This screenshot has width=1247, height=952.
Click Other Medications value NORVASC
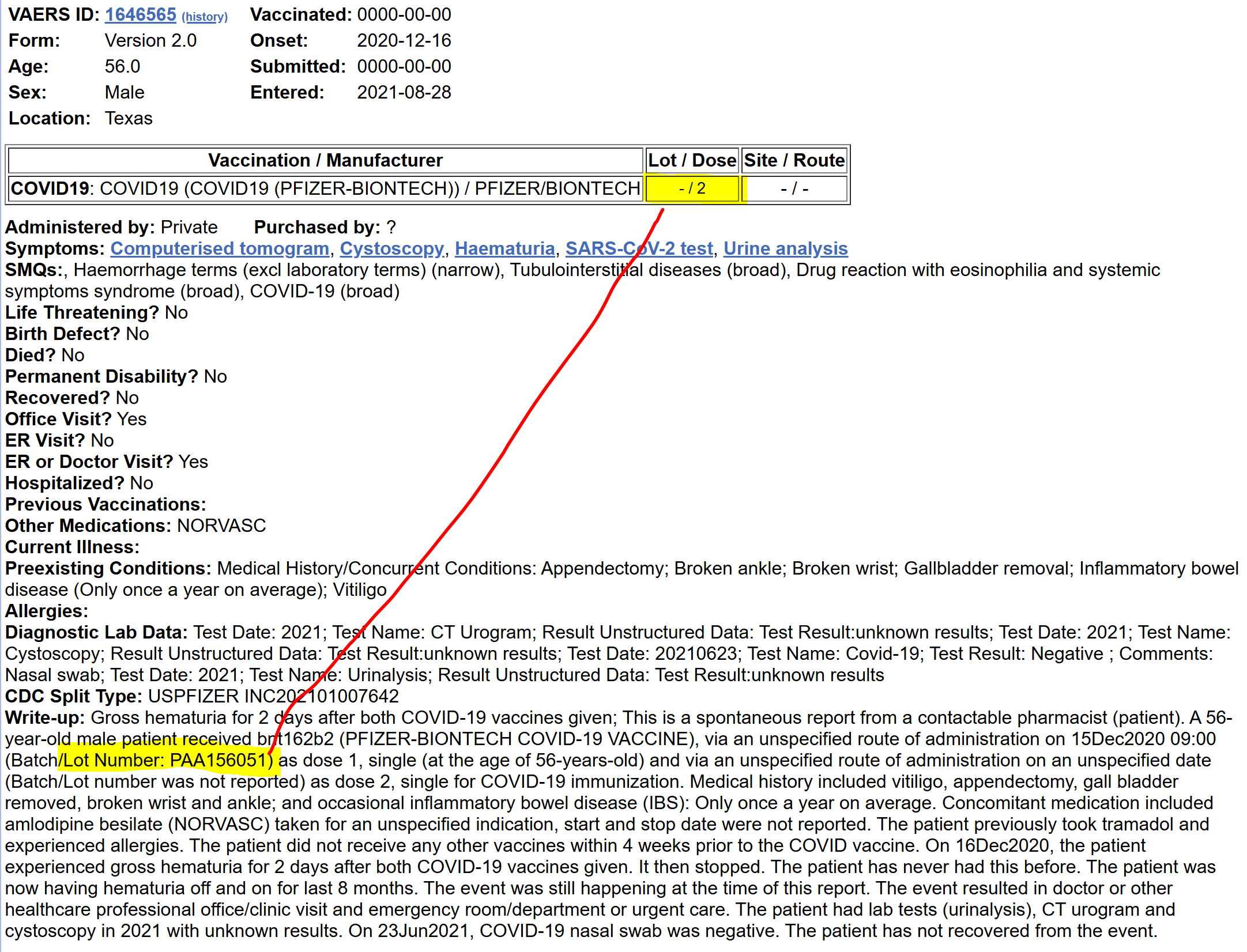(221, 526)
